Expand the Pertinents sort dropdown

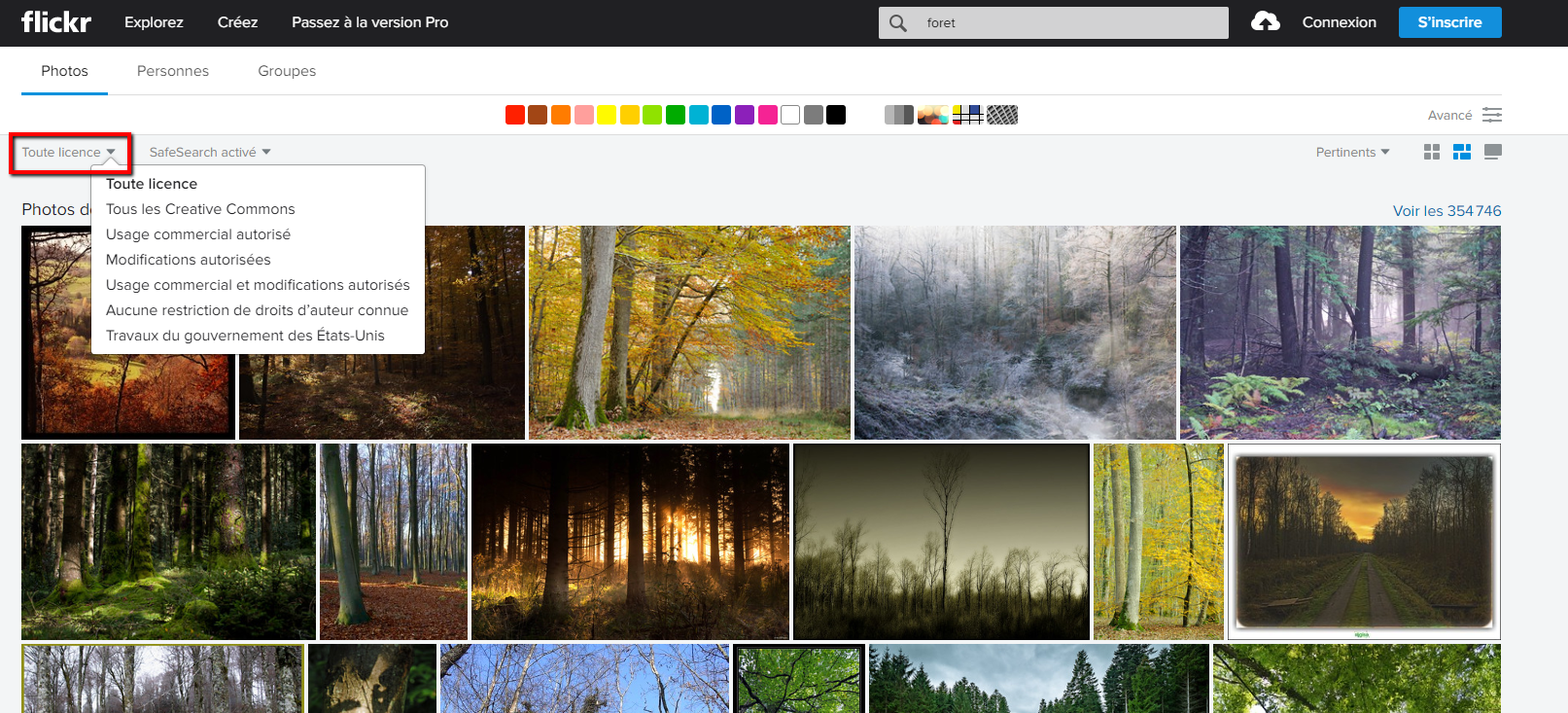1352,153
